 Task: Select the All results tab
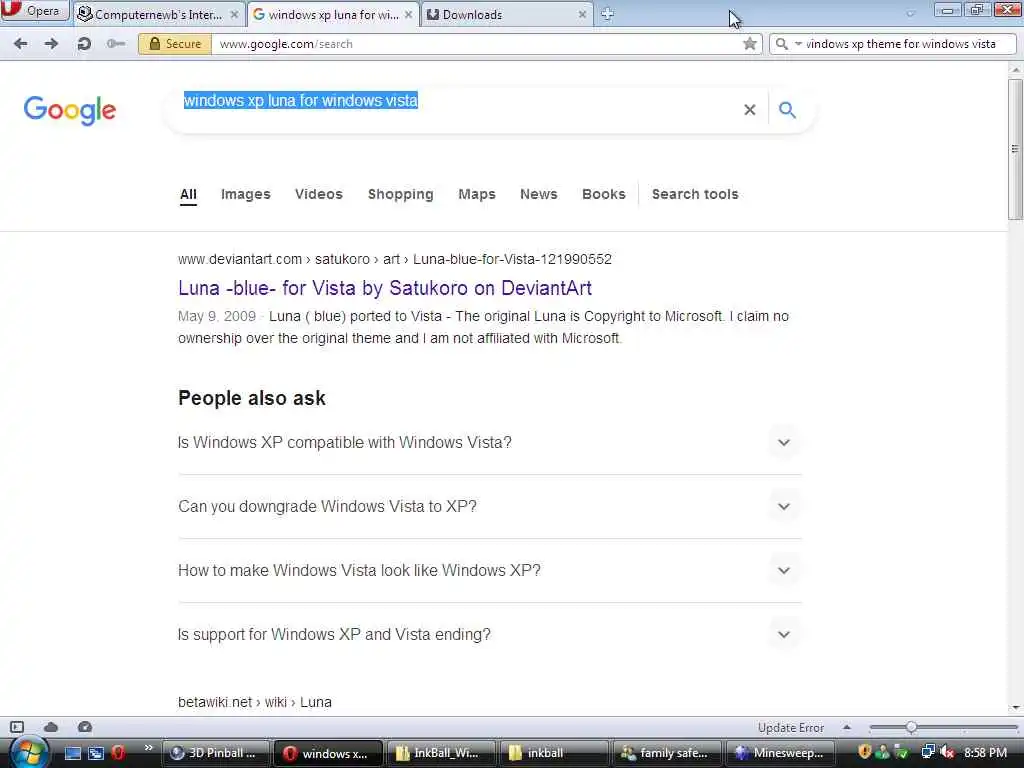coord(188,194)
